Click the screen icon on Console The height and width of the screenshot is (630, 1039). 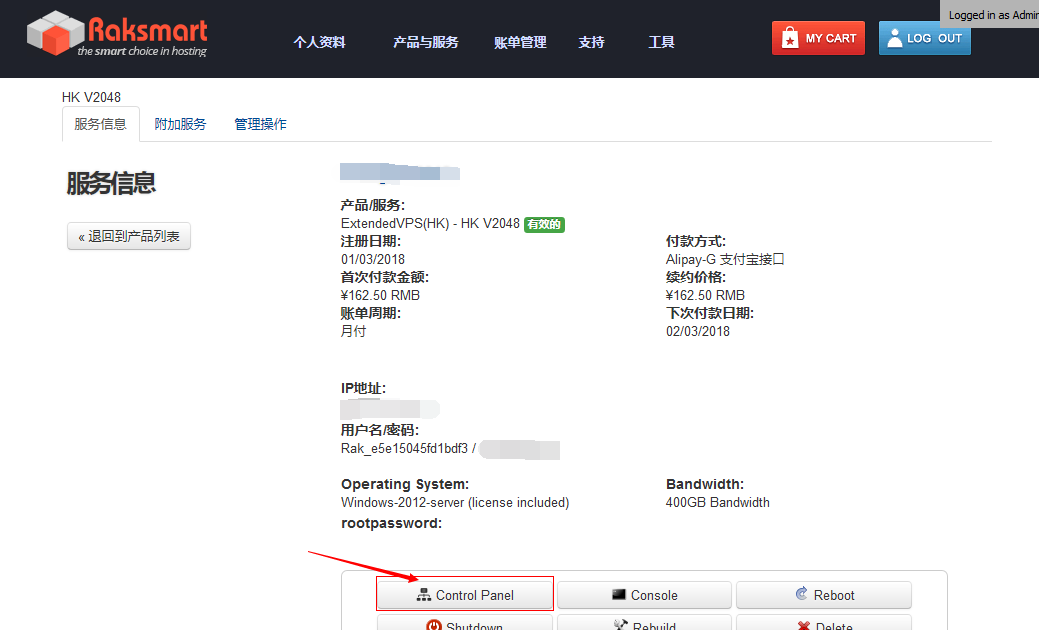pos(619,594)
